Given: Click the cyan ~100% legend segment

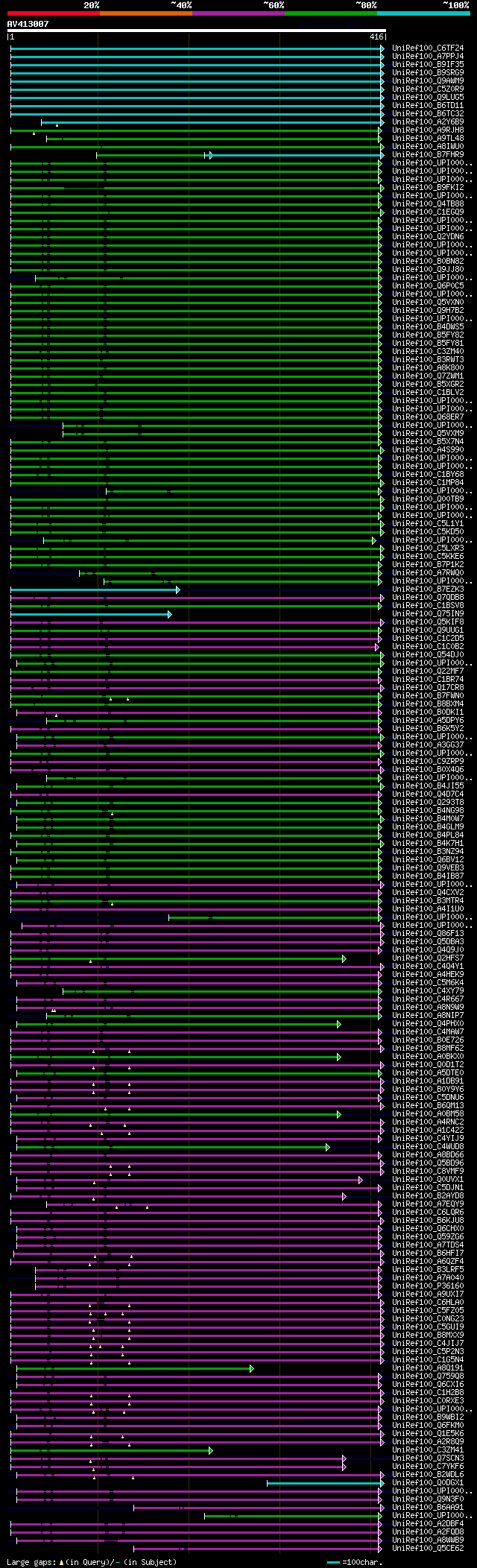Looking at the screenshot, I should click(x=423, y=13).
